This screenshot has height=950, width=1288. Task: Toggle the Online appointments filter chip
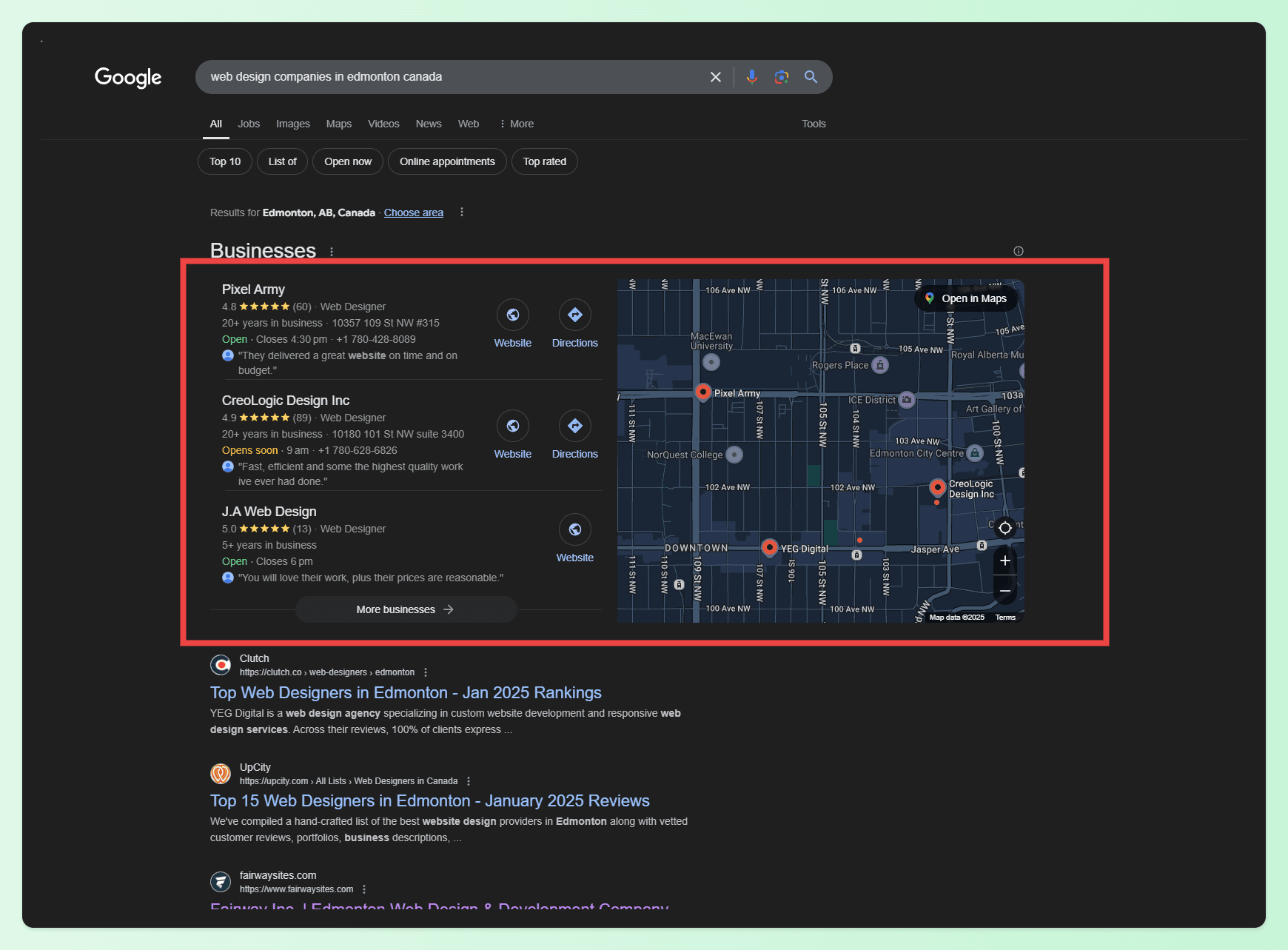pos(447,161)
